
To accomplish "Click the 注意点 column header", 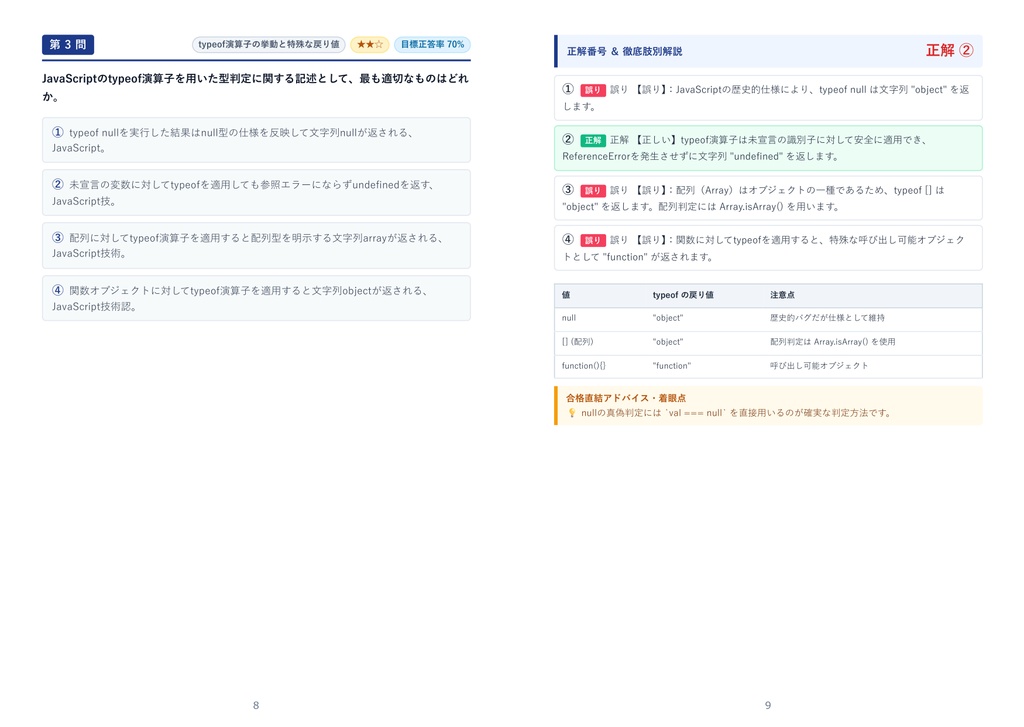I will [782, 295].
